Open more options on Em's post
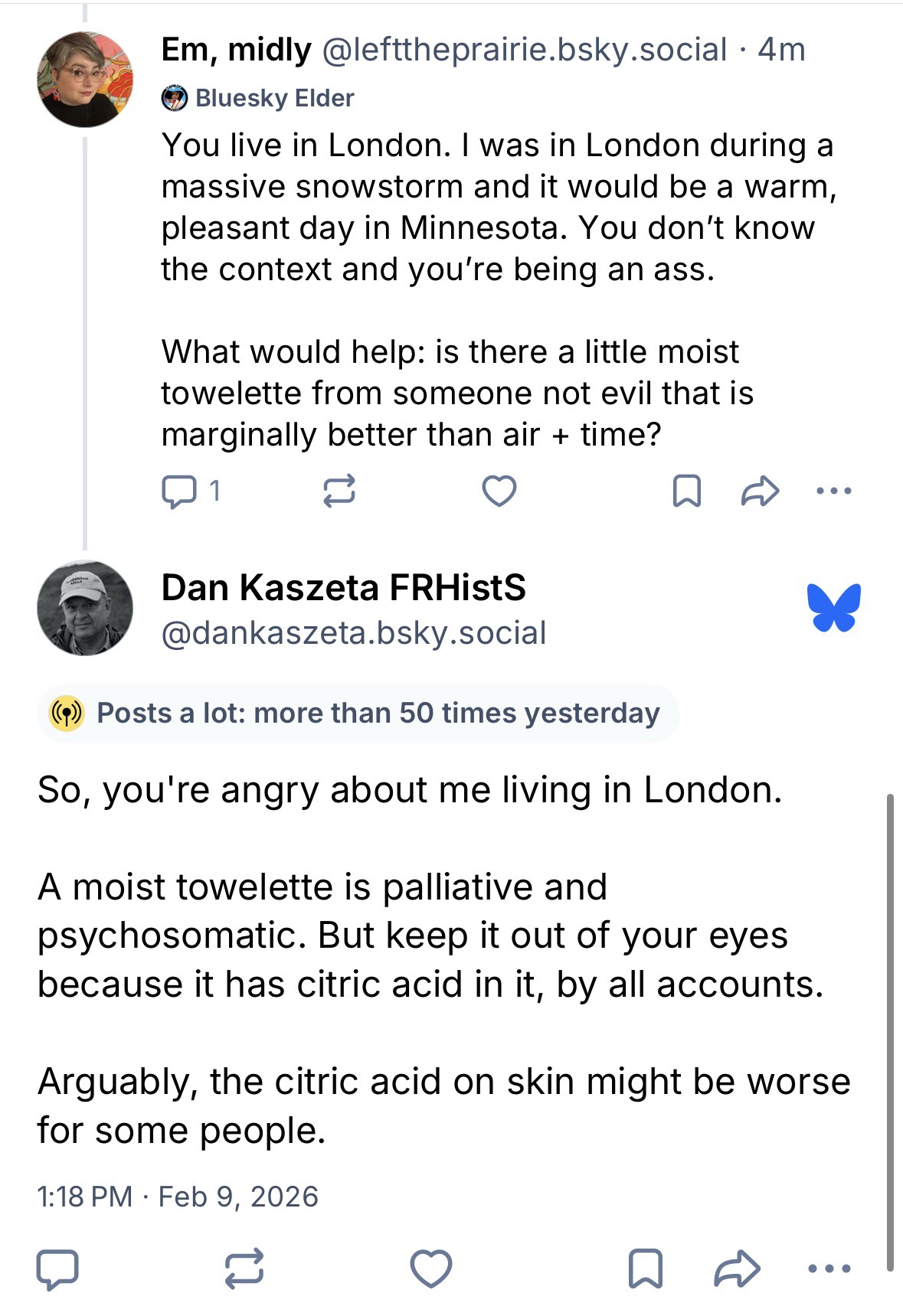The height and width of the screenshot is (1316, 903). coord(833,491)
